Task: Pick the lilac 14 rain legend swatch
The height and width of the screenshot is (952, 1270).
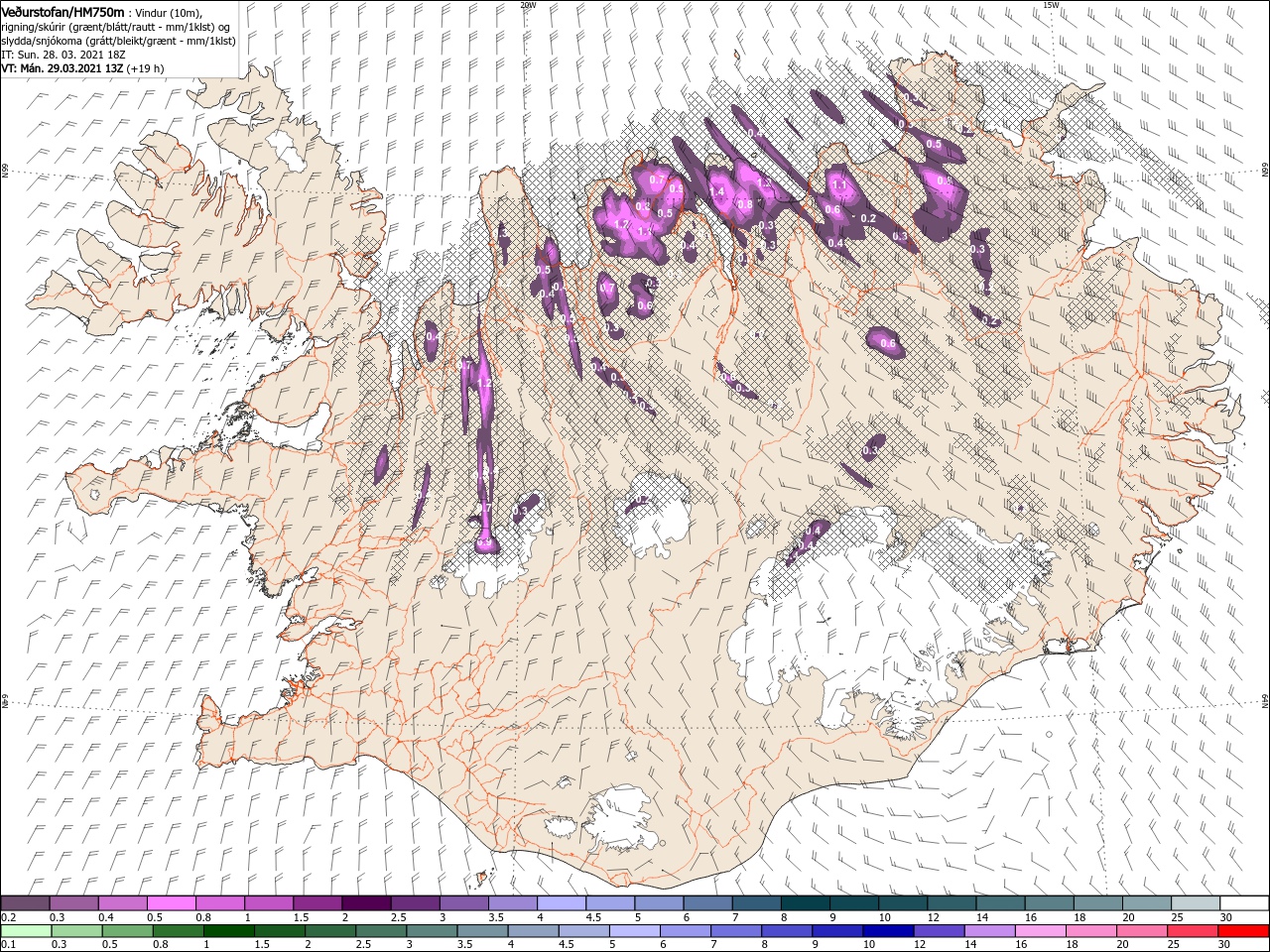Action: 989,931
